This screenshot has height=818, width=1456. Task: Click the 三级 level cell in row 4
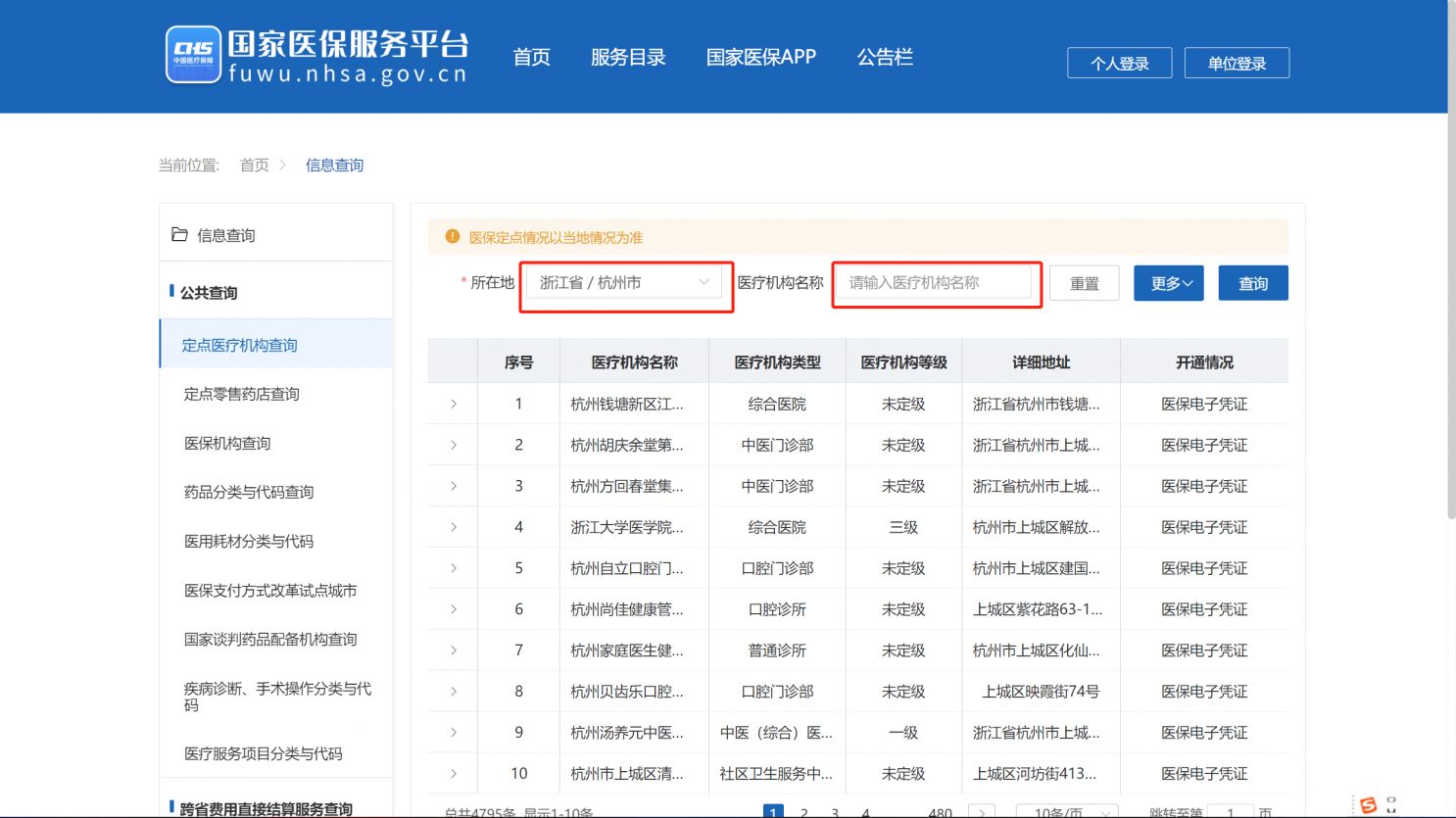coord(903,527)
